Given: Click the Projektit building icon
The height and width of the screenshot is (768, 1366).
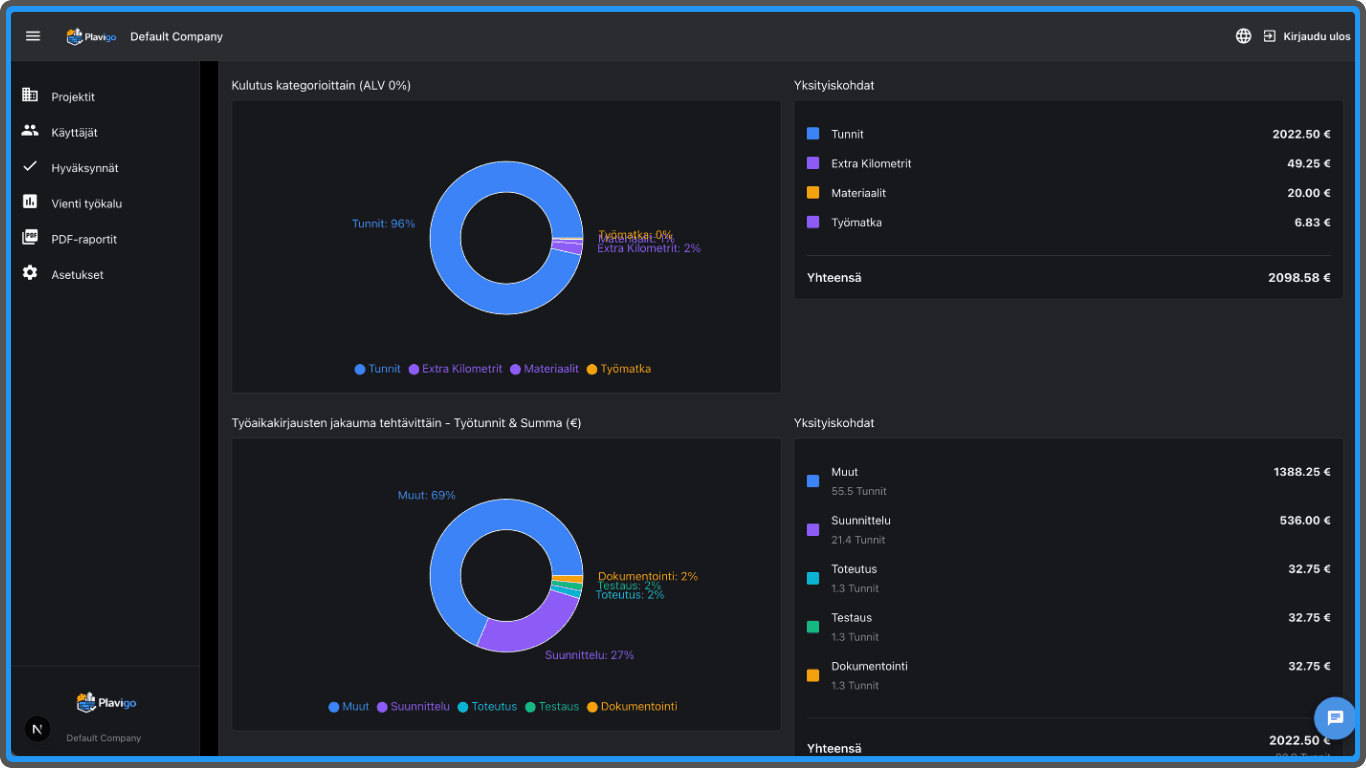Looking at the screenshot, I should point(30,95).
